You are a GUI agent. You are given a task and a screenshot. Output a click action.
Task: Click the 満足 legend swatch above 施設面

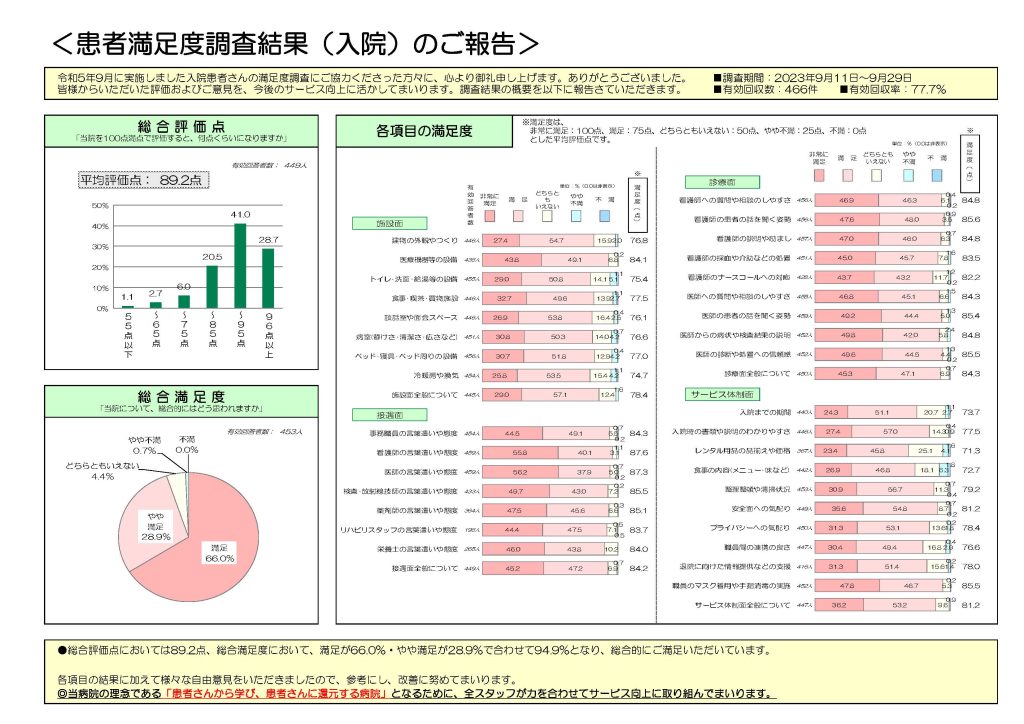coord(518,215)
